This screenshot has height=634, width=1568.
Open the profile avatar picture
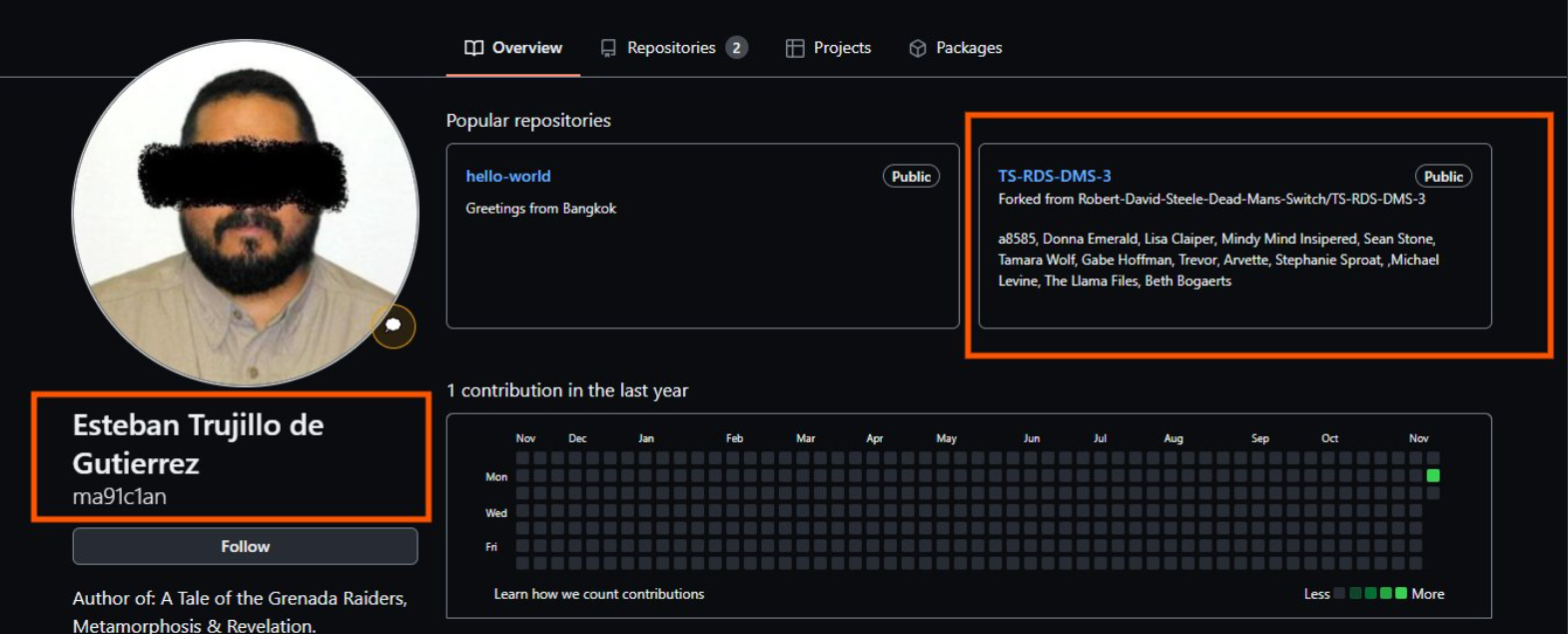(246, 213)
